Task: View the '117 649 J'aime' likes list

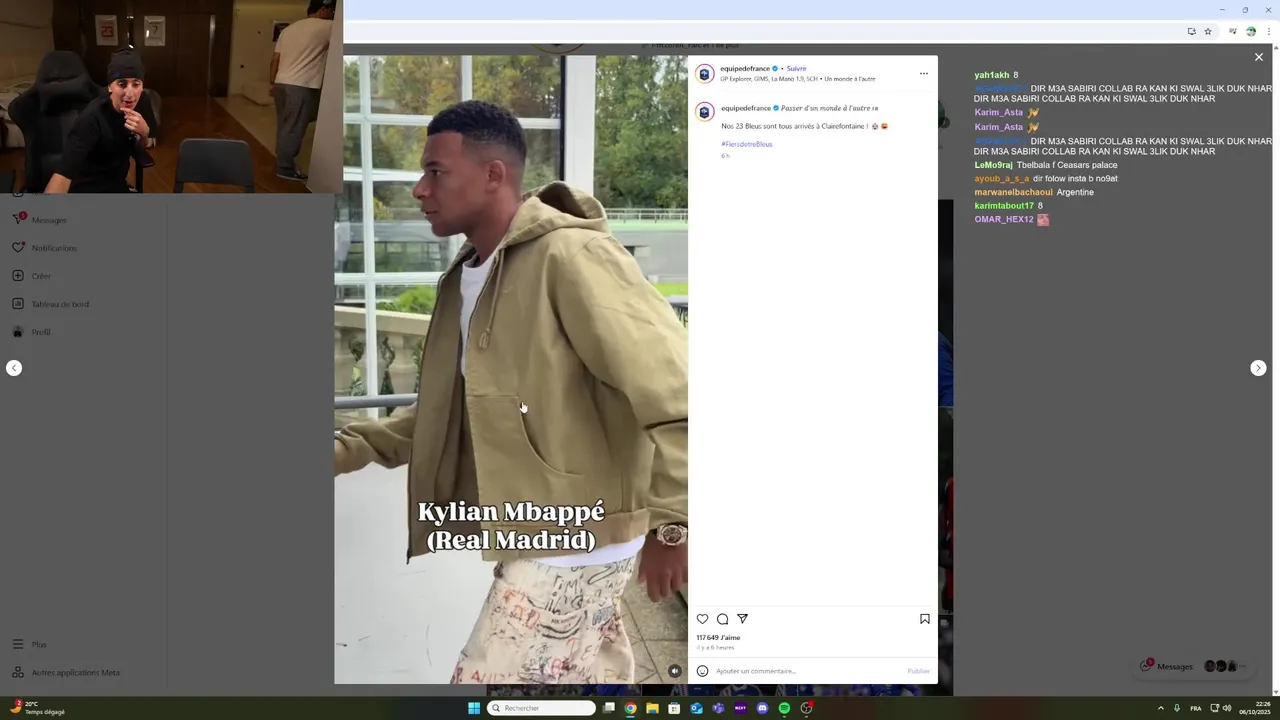Action: tap(718, 638)
